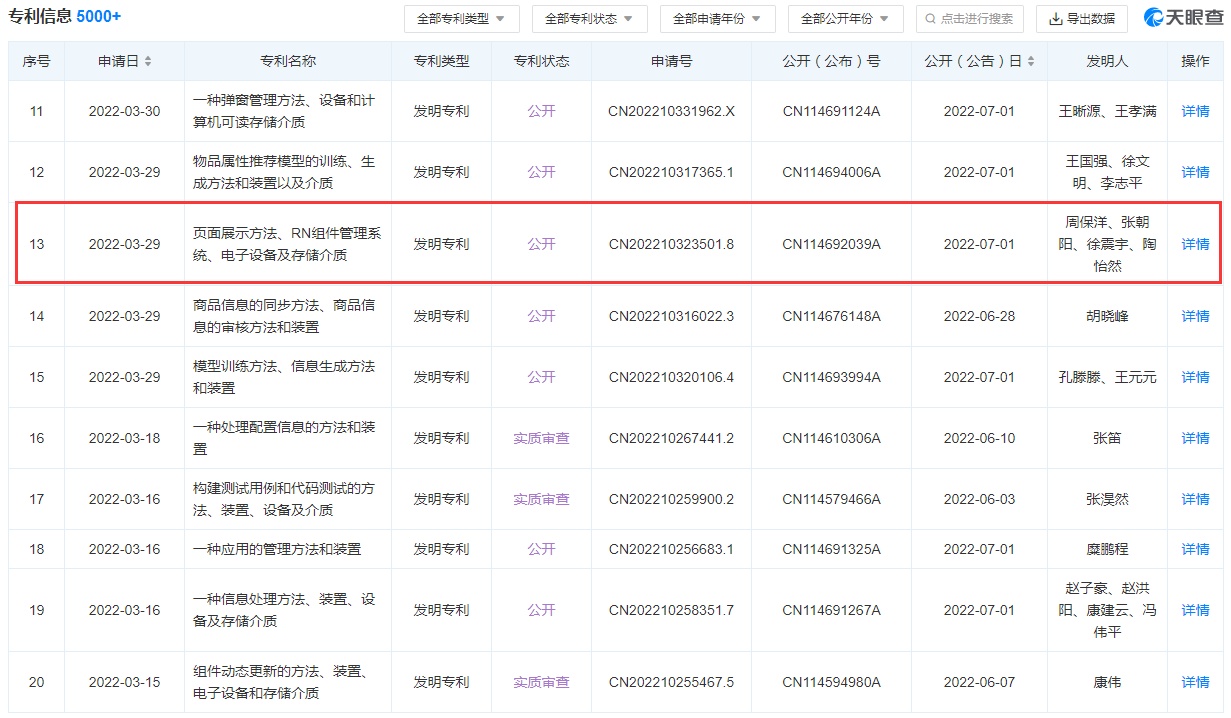Expand the 全部专利状态 filter
The height and width of the screenshot is (718, 1231).
click(x=589, y=19)
